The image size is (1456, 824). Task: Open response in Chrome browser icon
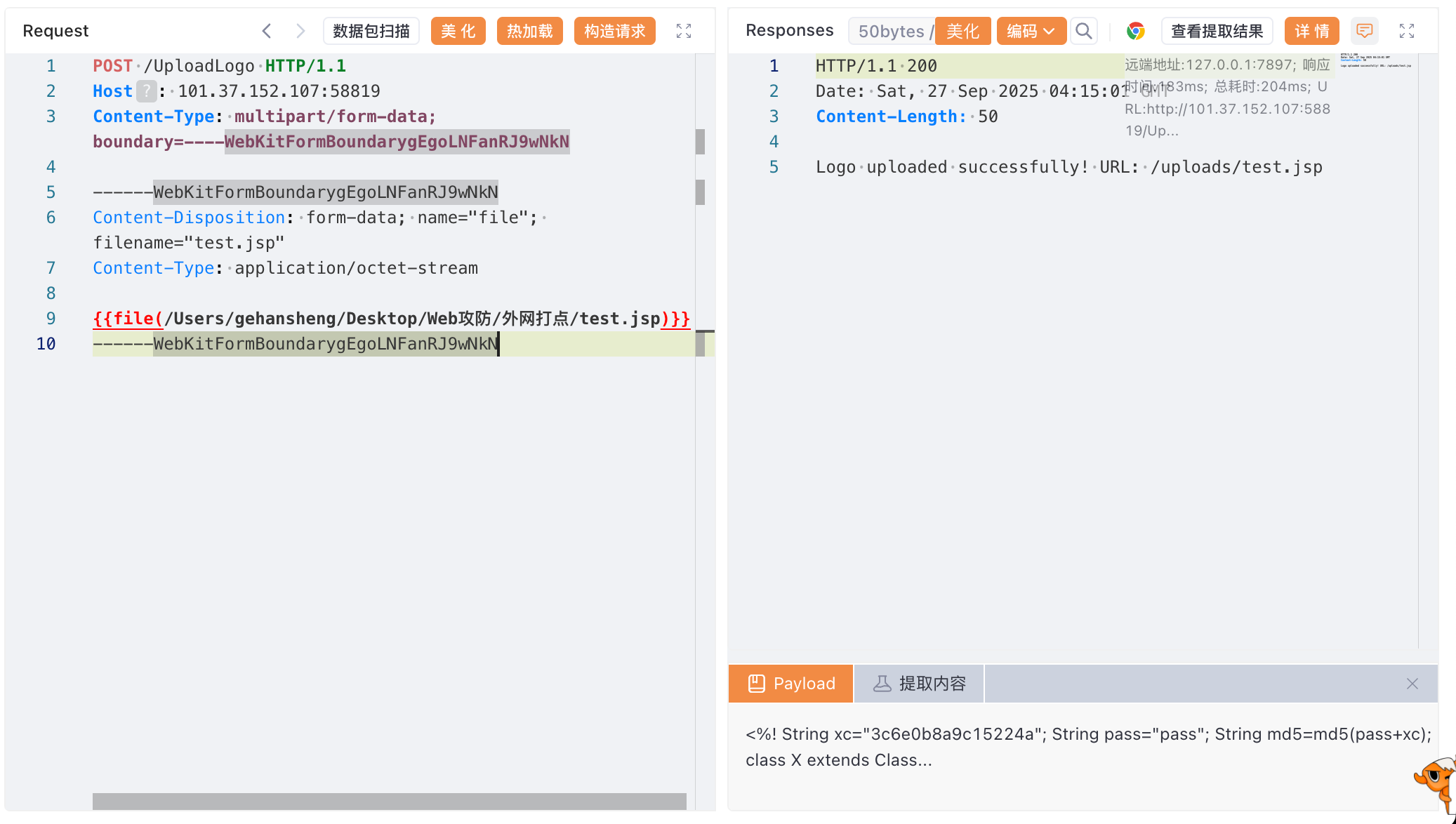pyautogui.click(x=1135, y=31)
